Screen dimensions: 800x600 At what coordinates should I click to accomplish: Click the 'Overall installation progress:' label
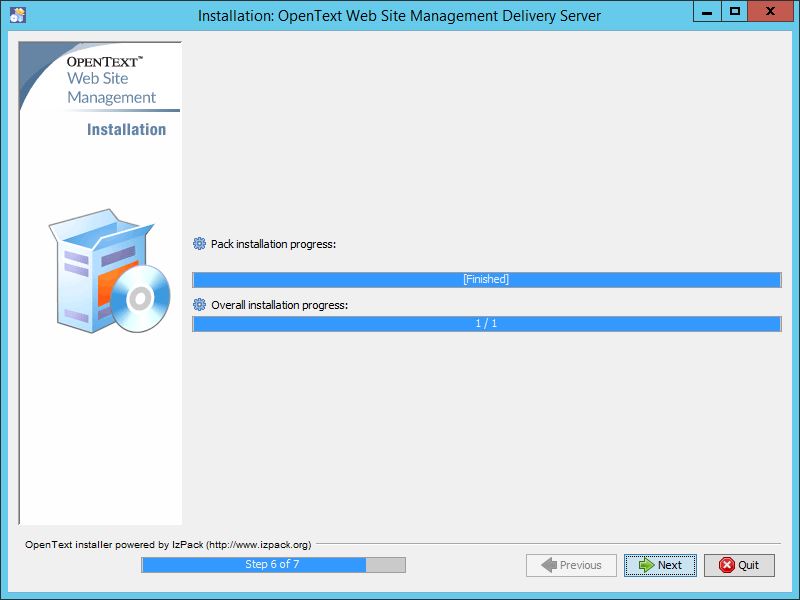(x=280, y=305)
